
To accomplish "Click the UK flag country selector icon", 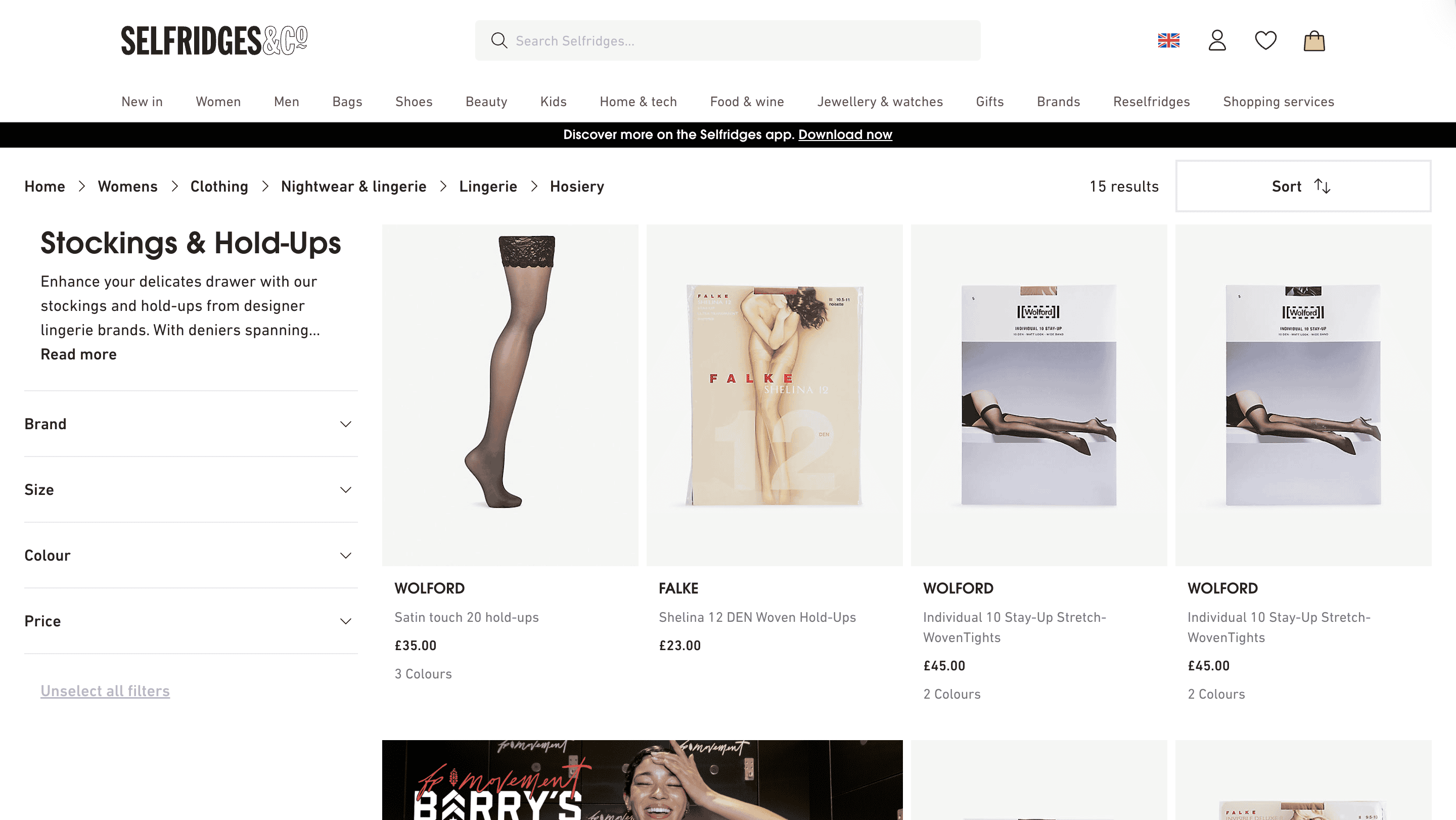I will tap(1168, 40).
